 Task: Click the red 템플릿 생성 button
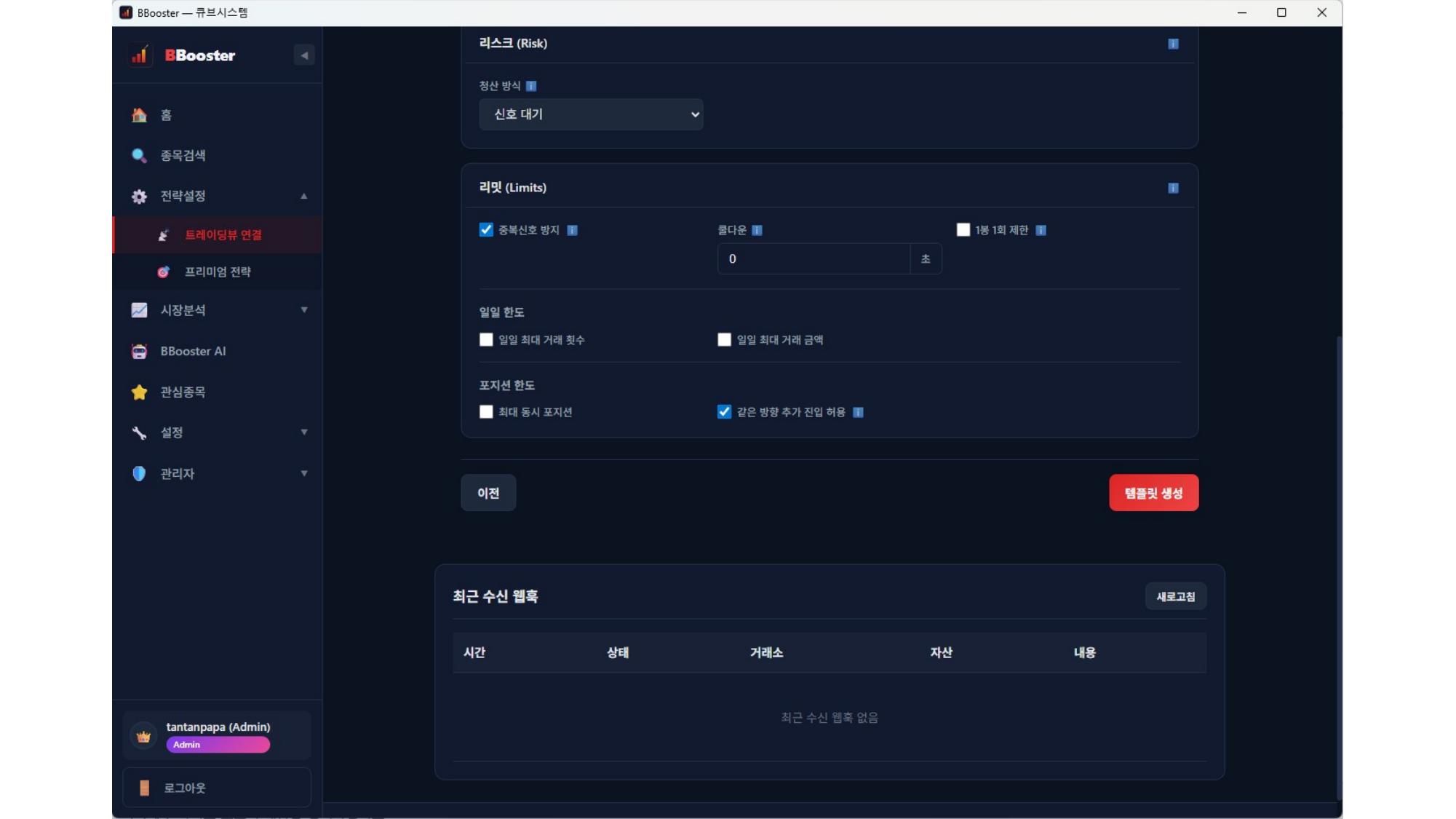point(1153,493)
